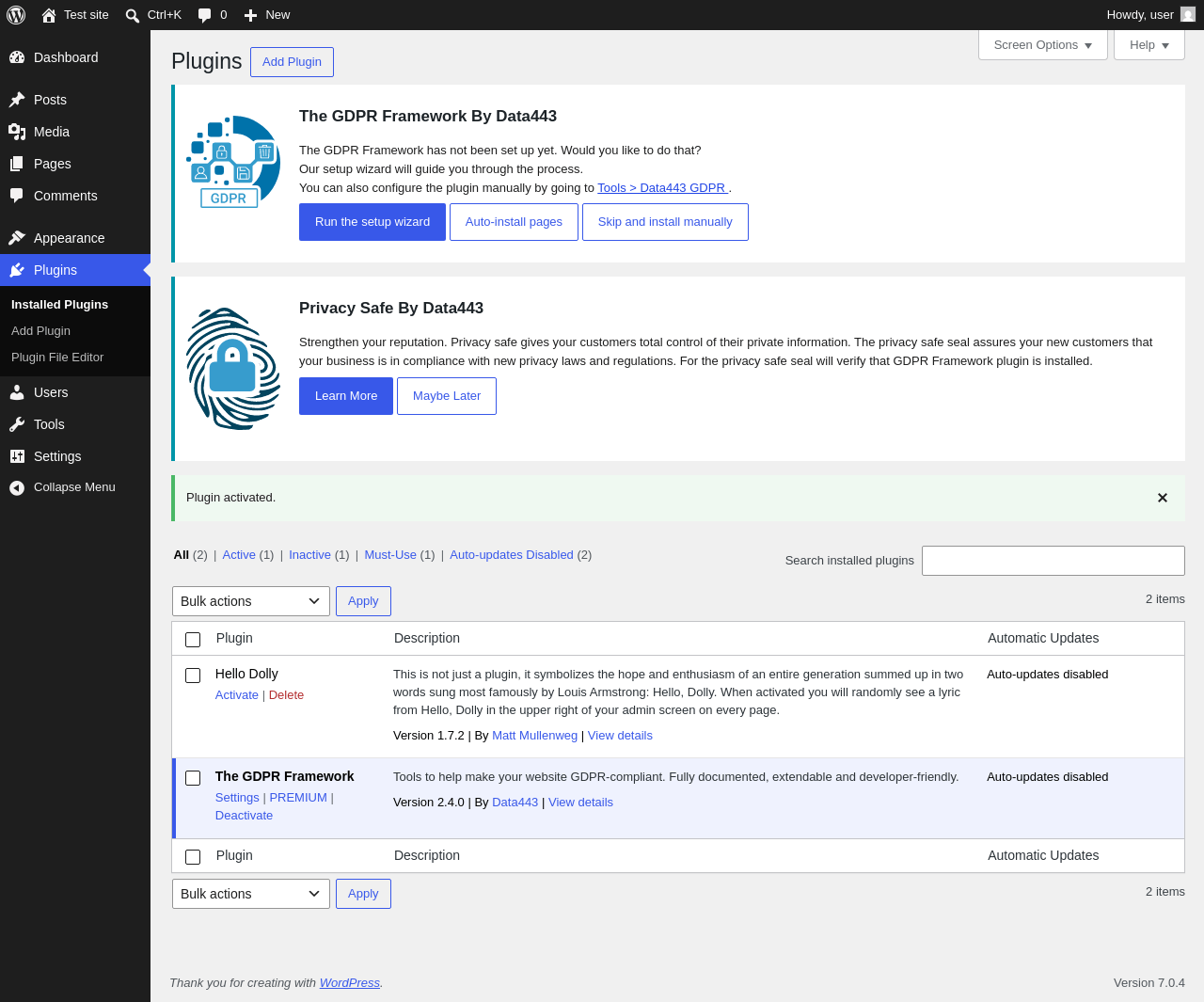1204x1002 pixels.
Task: Click the Settings sliders icon
Action: pos(17,456)
